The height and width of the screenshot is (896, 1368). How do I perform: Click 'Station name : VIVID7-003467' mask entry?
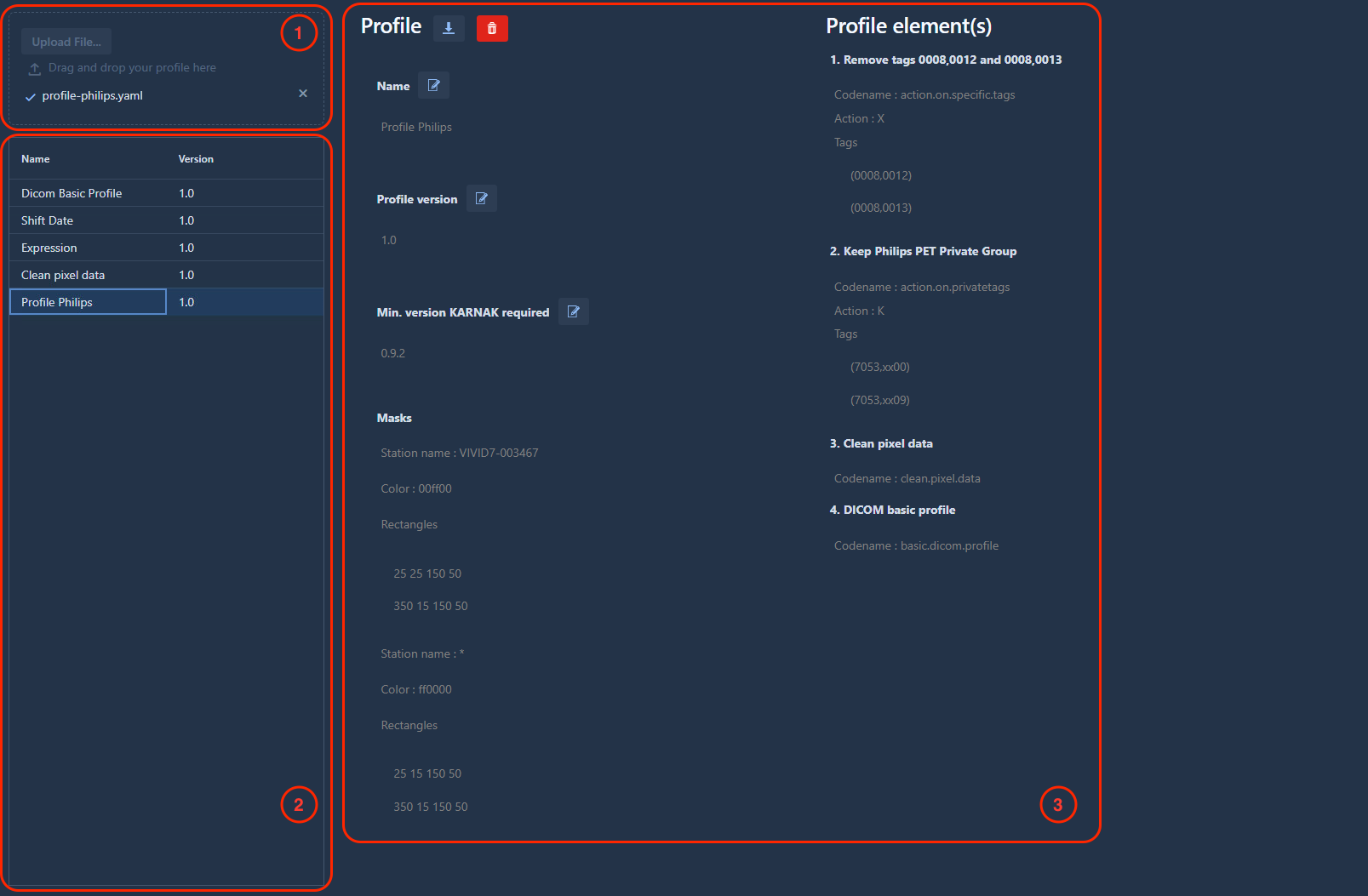(x=460, y=453)
